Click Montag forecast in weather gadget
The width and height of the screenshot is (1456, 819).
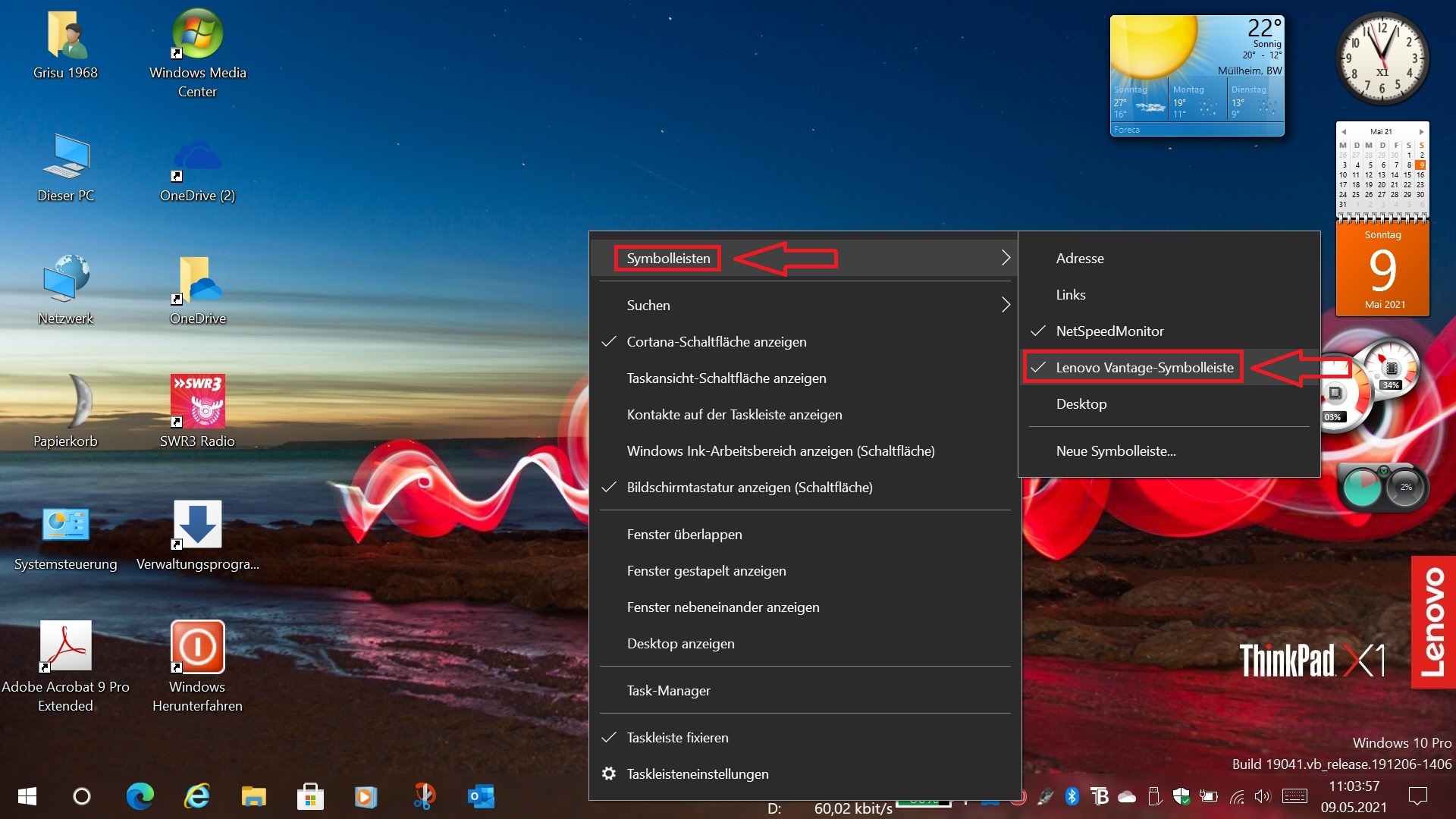point(1197,101)
